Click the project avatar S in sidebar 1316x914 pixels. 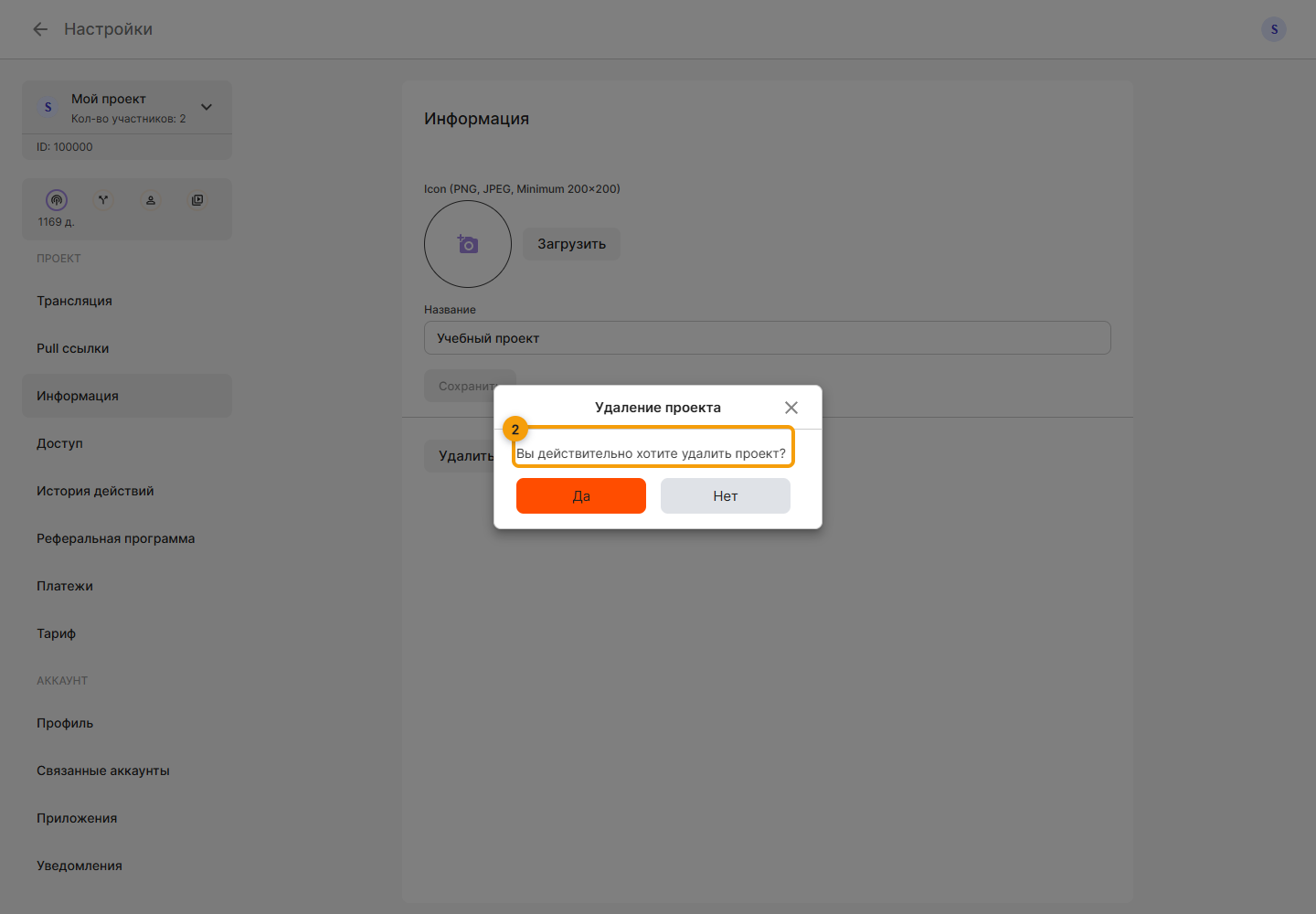(x=48, y=107)
